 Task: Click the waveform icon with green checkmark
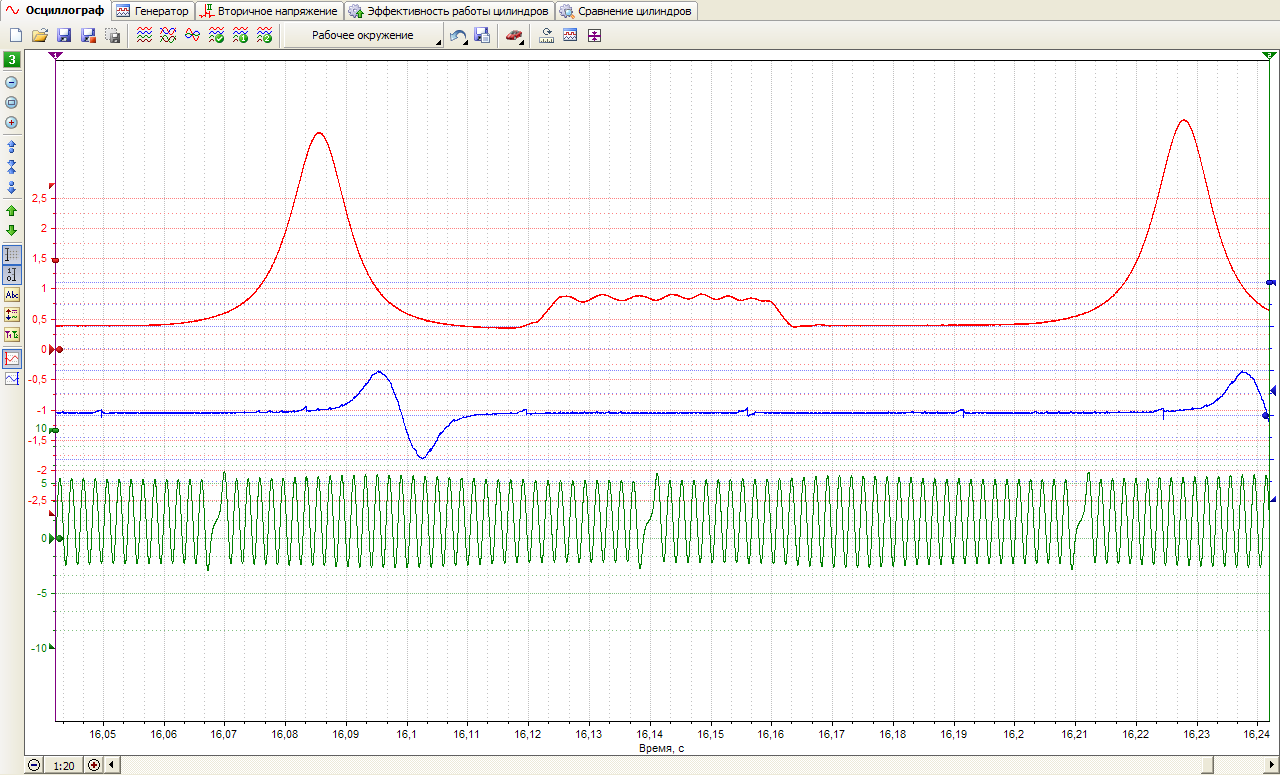[x=216, y=36]
